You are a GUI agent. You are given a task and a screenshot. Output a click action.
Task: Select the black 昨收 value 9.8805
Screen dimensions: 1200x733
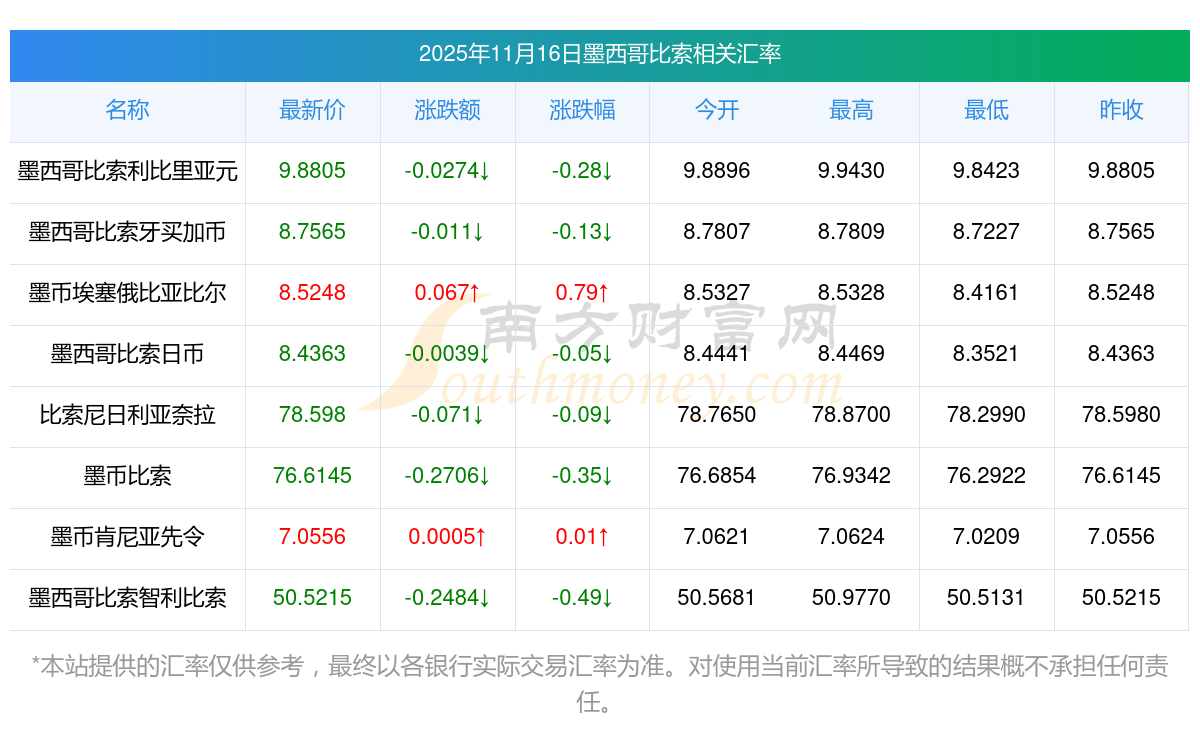pos(1121,171)
